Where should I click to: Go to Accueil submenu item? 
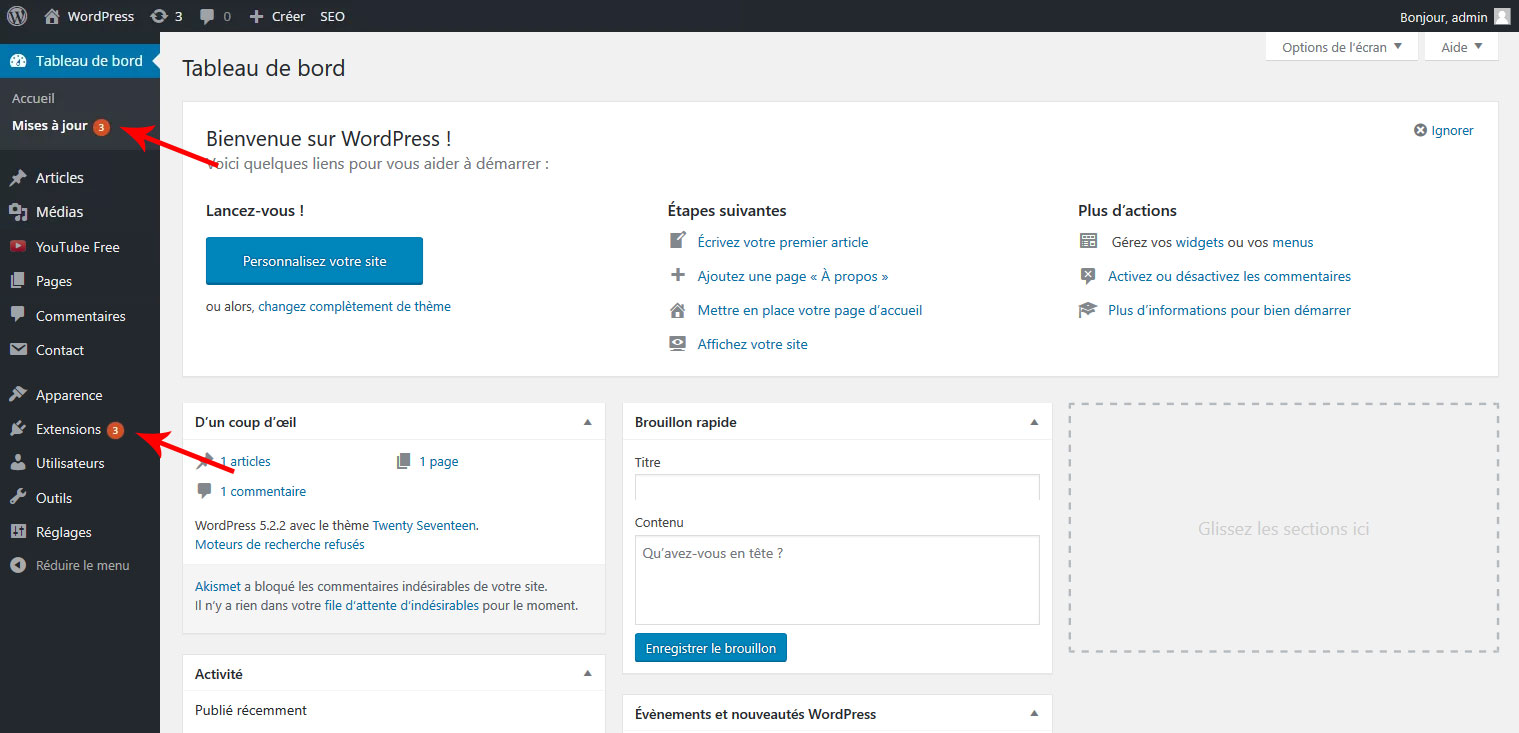click(x=33, y=98)
